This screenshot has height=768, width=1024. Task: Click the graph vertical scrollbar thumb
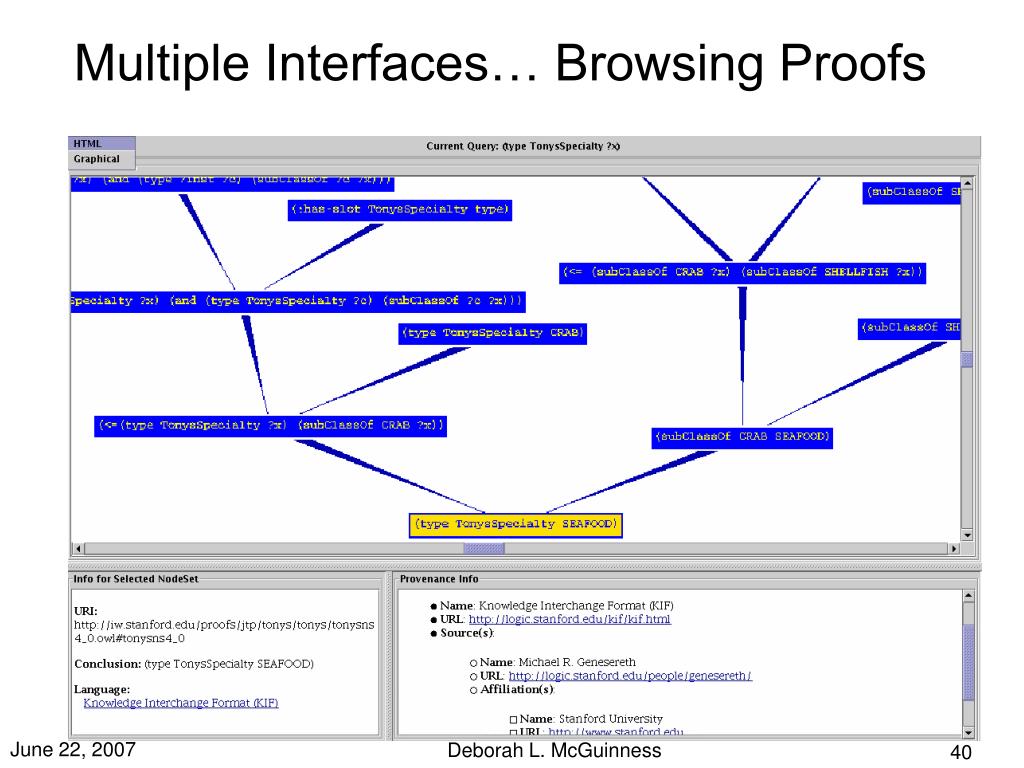(x=967, y=359)
